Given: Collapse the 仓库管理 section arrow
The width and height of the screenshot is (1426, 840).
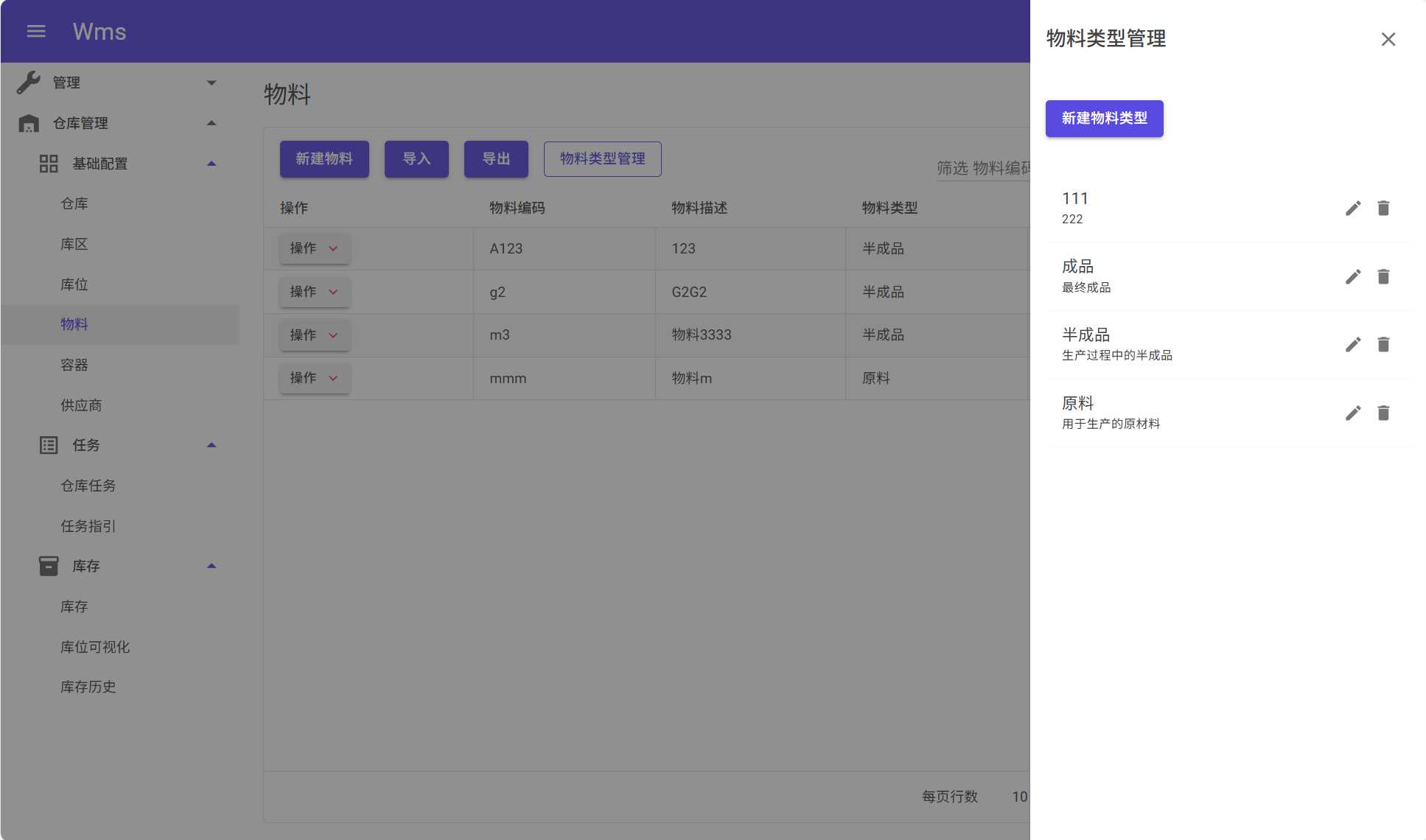Looking at the screenshot, I should 212,123.
